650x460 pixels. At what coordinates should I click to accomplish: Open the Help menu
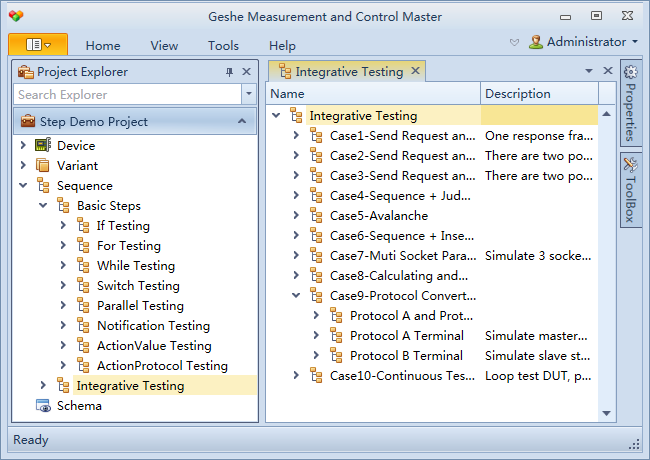[x=282, y=45]
